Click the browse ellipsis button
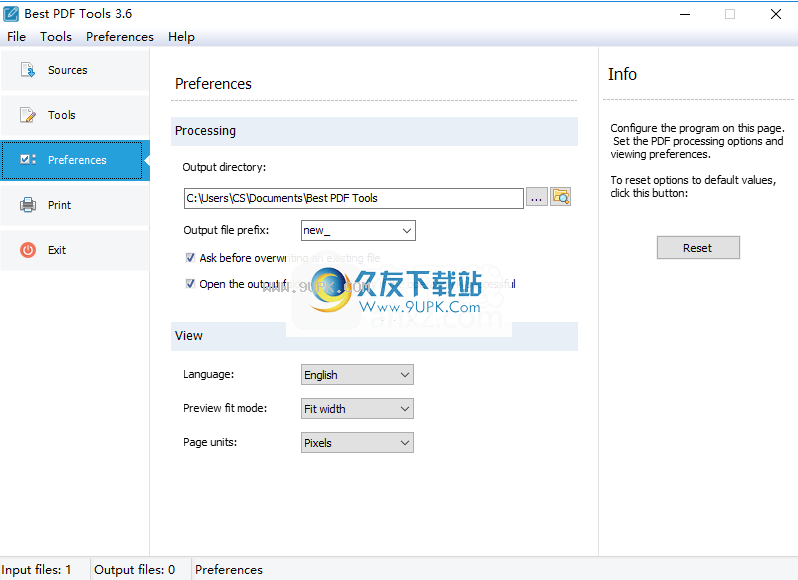 [536, 197]
